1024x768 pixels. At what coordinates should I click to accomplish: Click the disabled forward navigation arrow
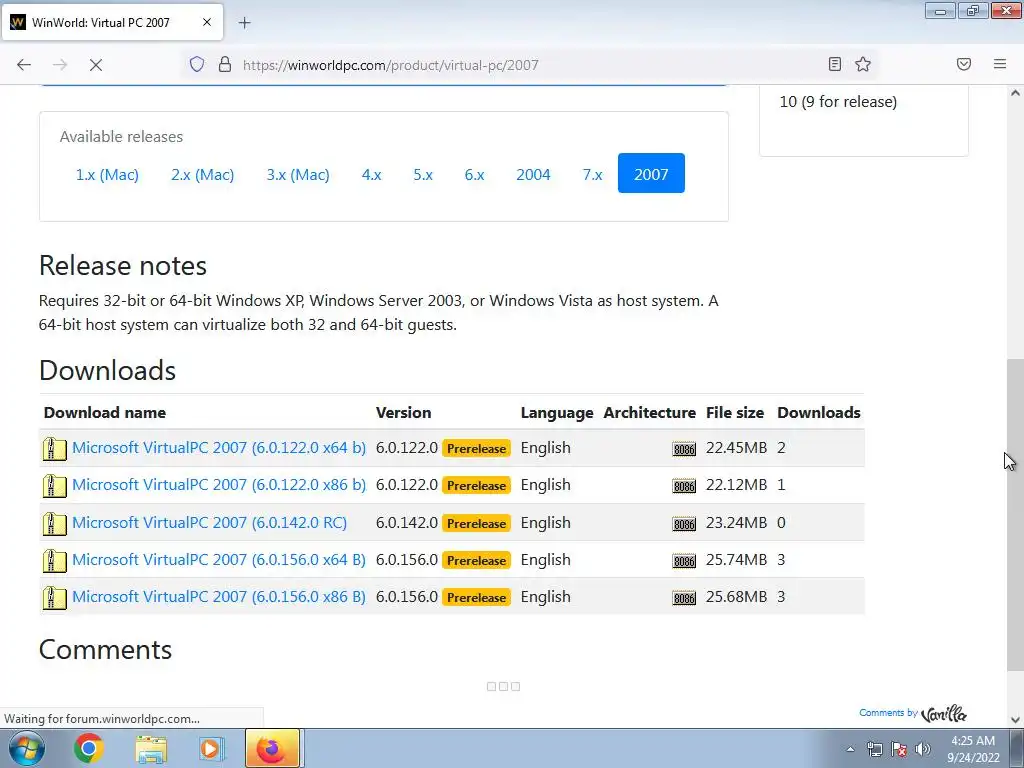tap(60, 65)
